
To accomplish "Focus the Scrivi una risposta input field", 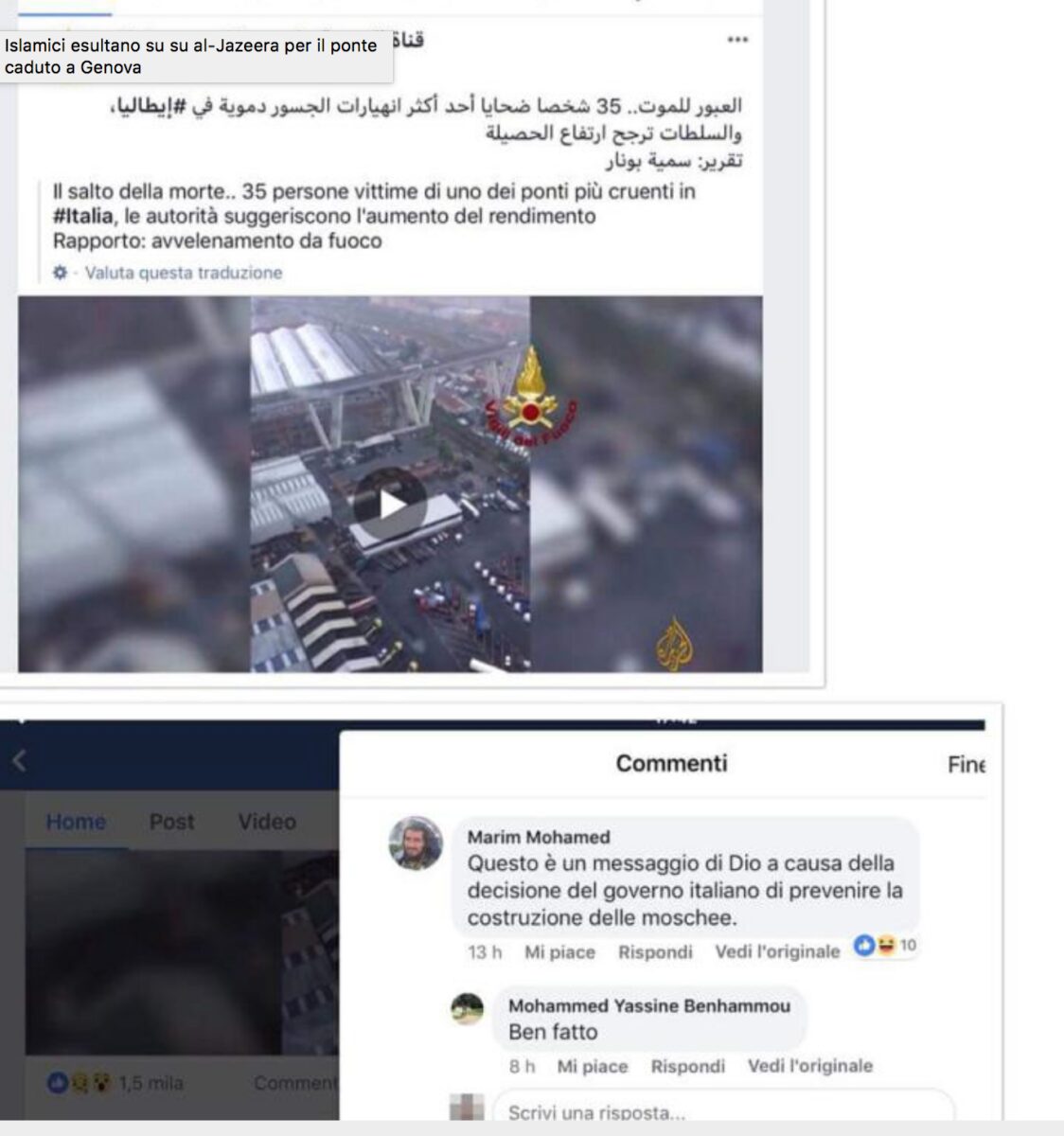I will point(725,1110).
